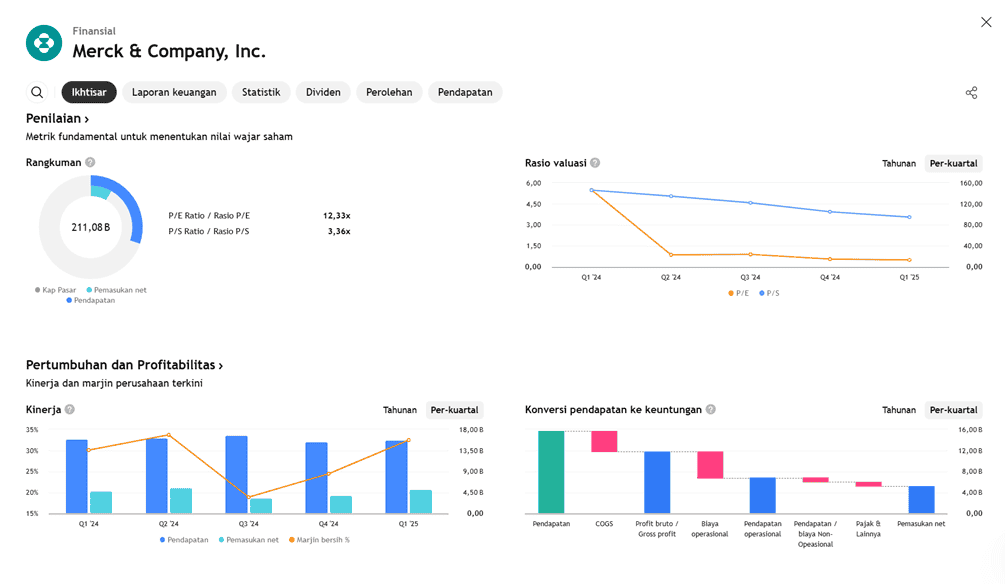Viewport: 1005px width, 584px height.
Task: Click the P/E Ratio value 12,33x
Action: (336, 215)
